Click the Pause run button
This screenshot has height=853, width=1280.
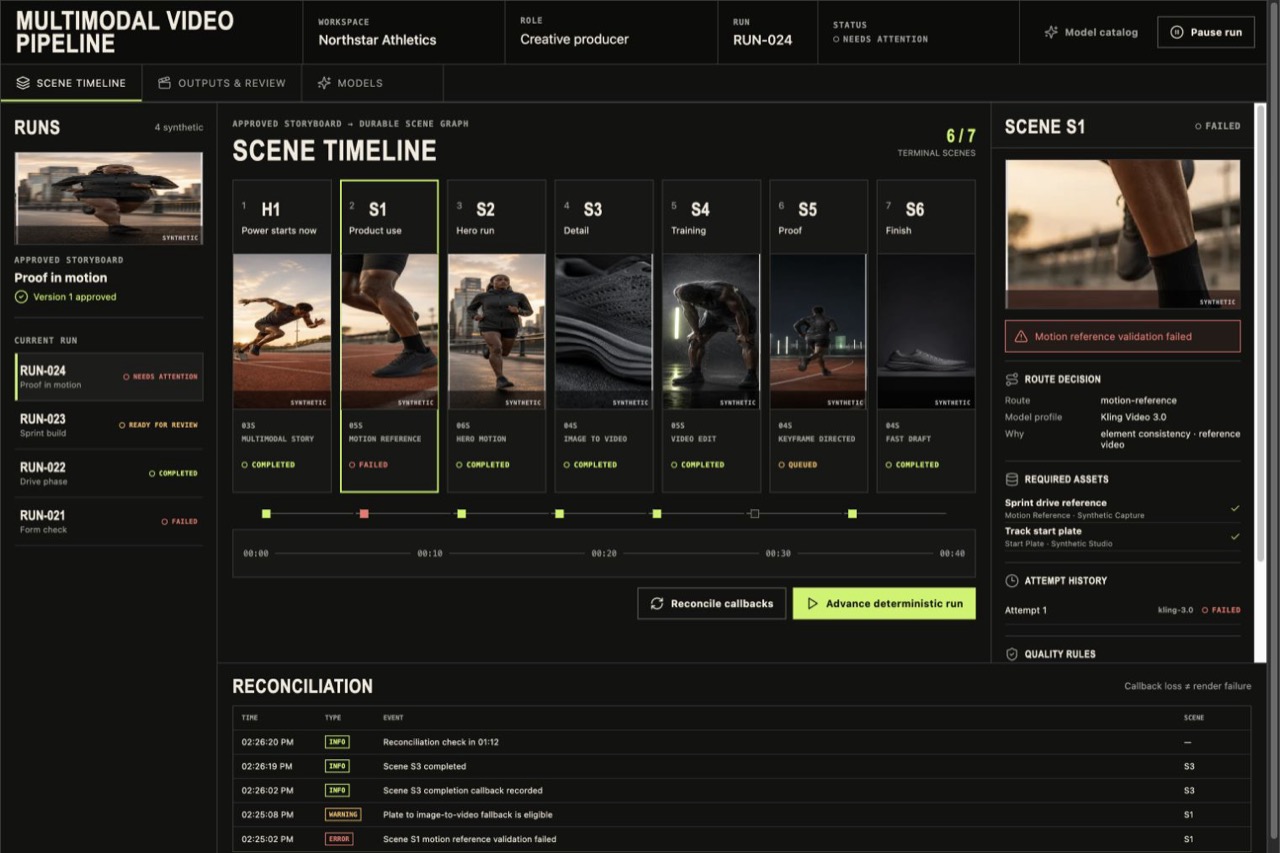click(x=1206, y=32)
